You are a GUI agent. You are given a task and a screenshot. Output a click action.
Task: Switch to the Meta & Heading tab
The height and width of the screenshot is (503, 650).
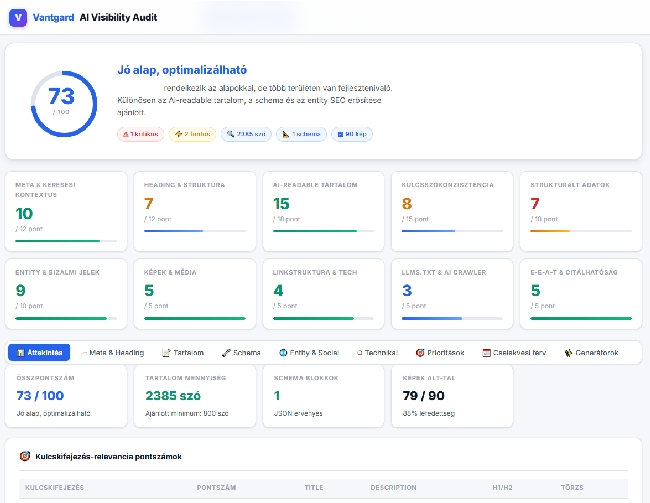click(x=112, y=352)
